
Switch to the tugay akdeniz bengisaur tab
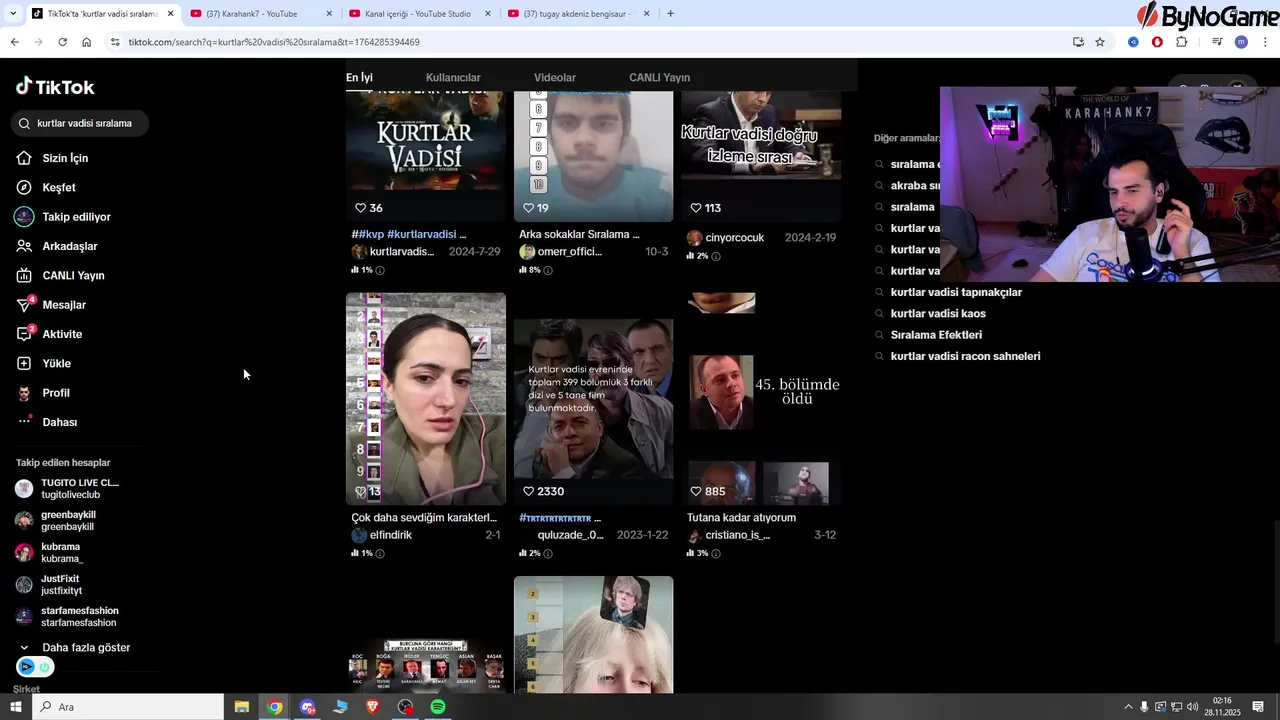578,14
